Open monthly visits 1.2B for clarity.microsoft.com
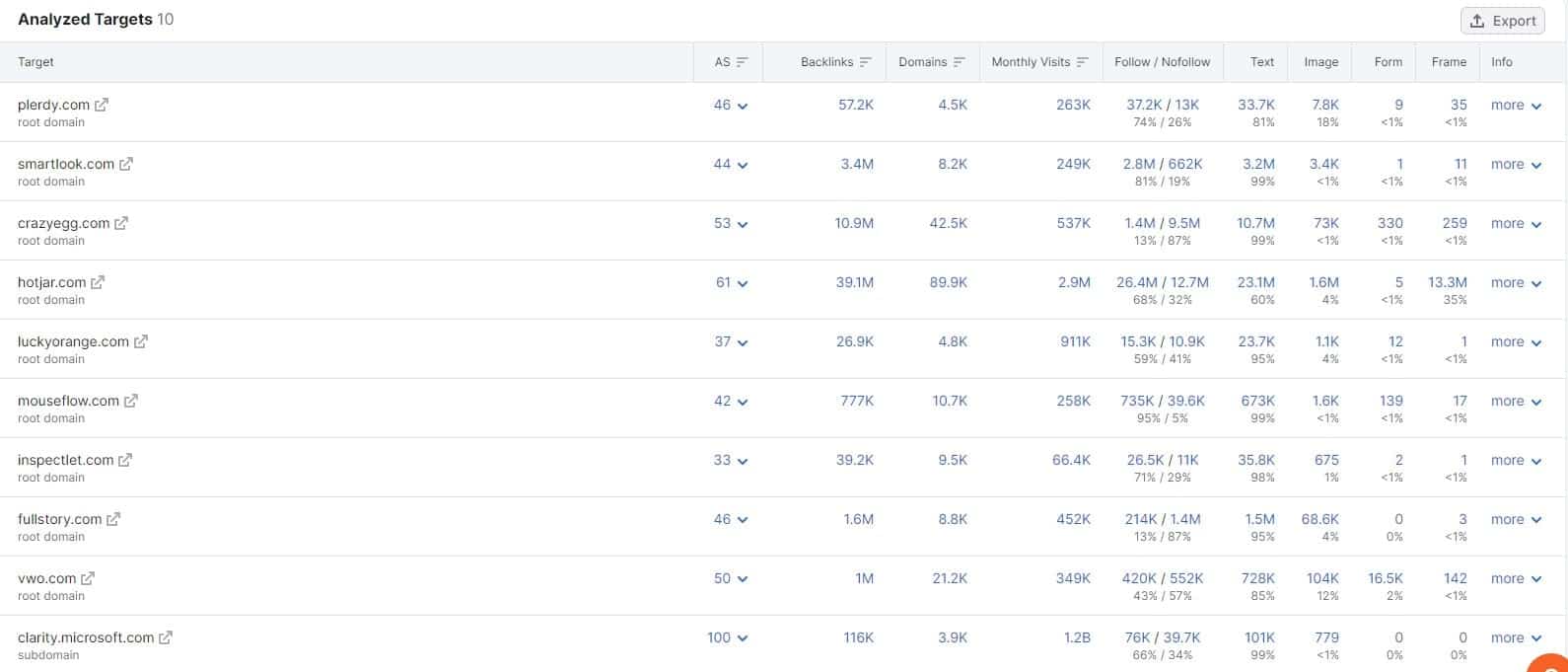The height and width of the screenshot is (672, 1568). click(1077, 637)
